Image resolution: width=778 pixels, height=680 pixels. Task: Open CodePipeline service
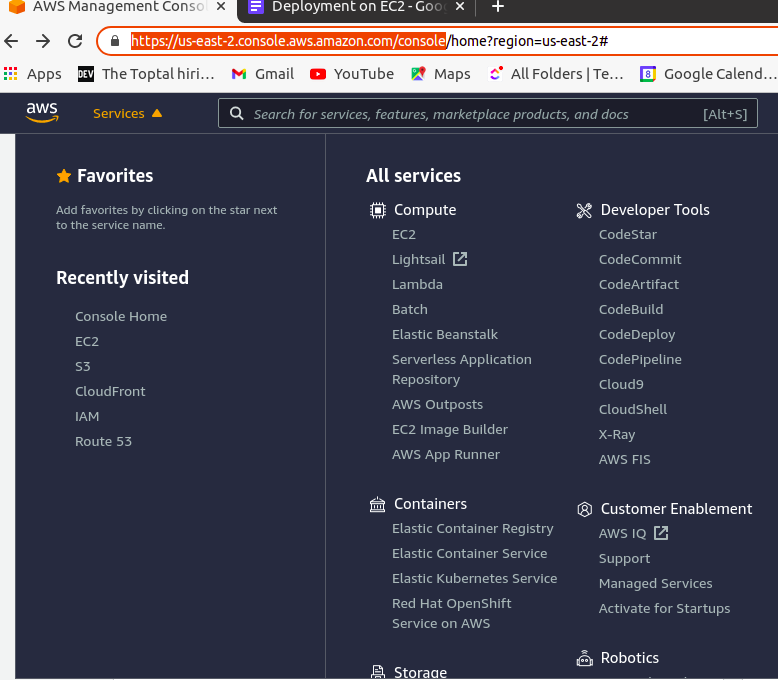coord(640,359)
